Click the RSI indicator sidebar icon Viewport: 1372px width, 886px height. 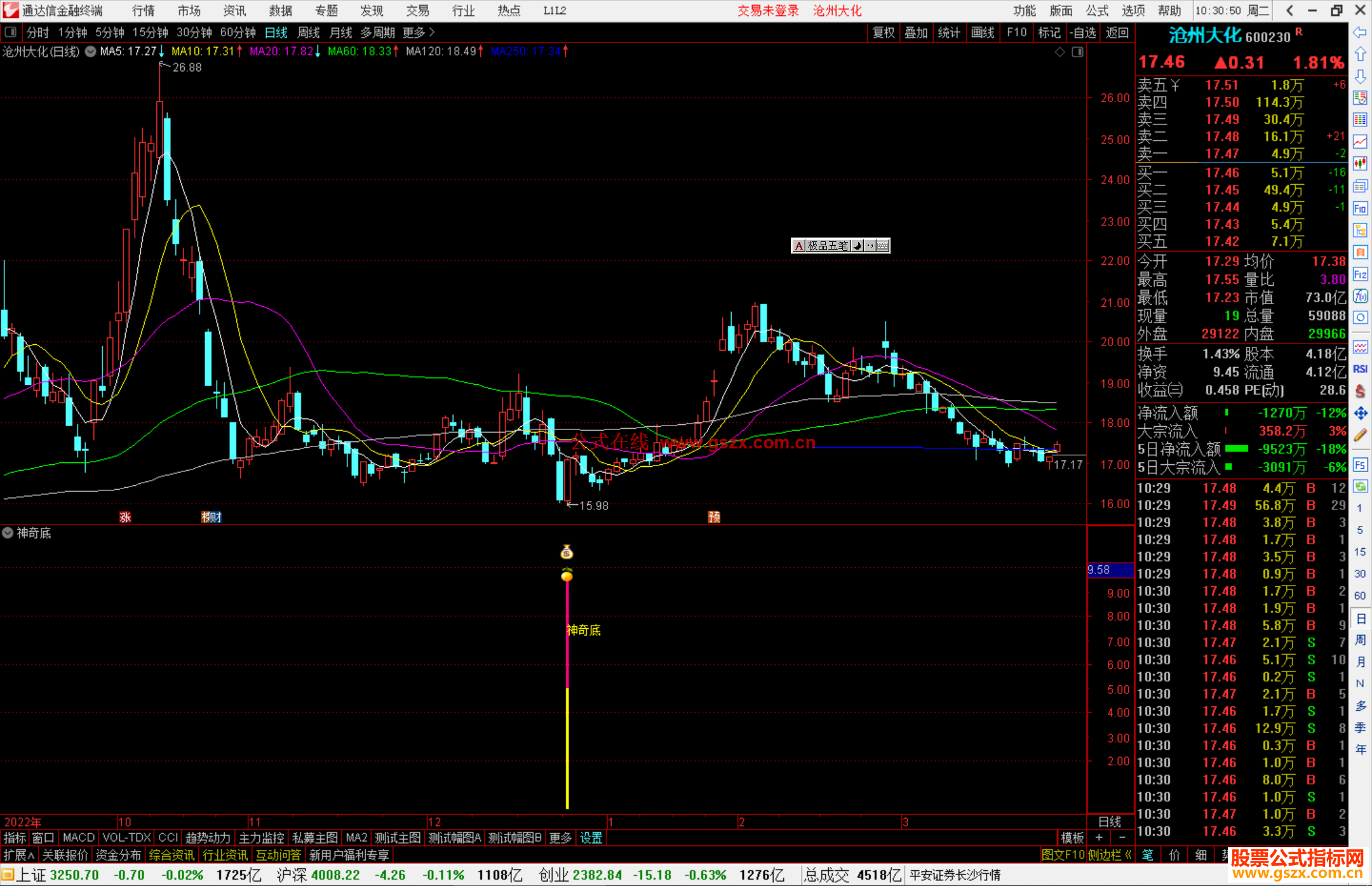(x=1360, y=369)
